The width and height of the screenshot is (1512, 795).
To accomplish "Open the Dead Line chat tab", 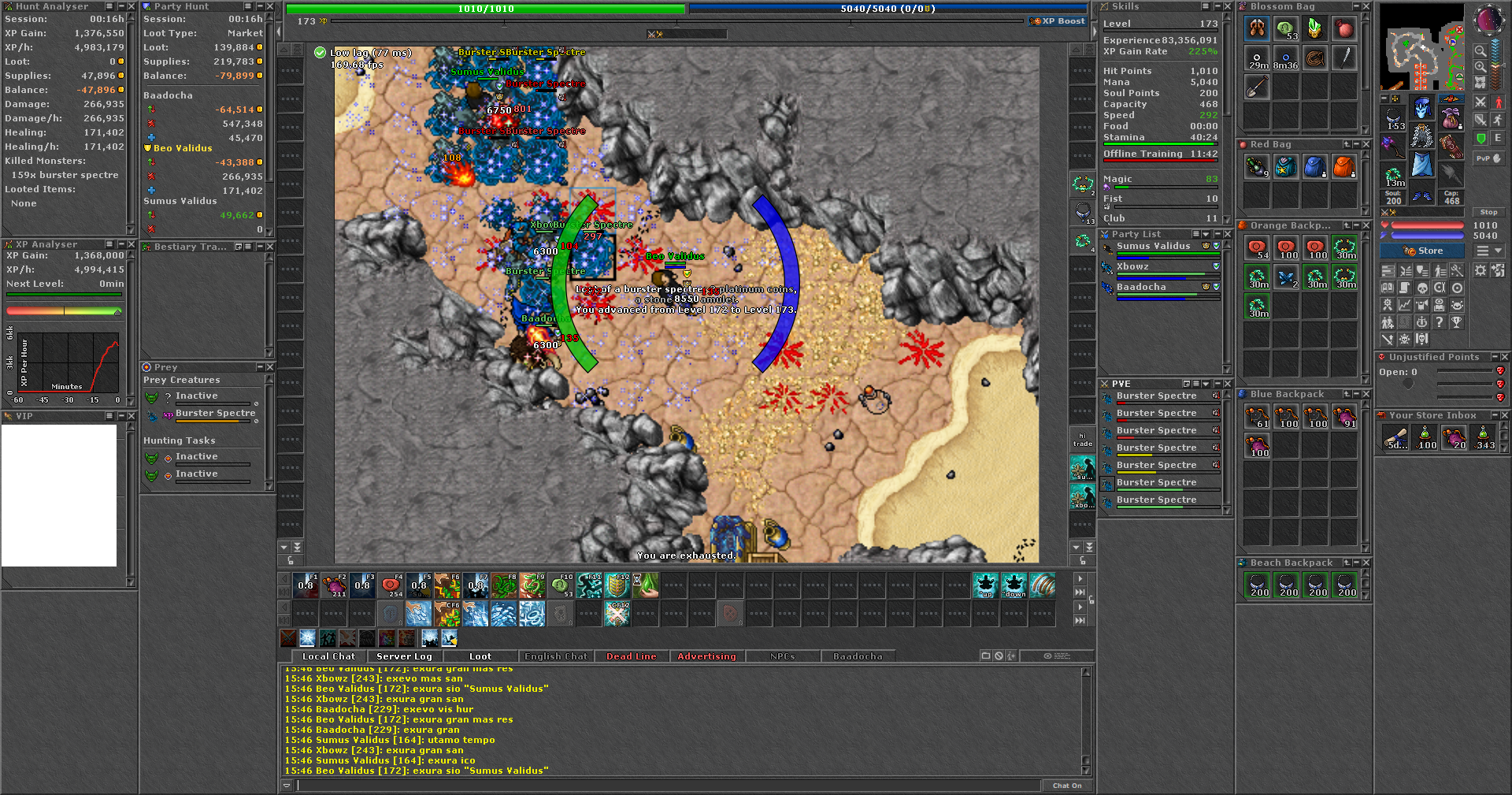I will pyautogui.click(x=631, y=656).
